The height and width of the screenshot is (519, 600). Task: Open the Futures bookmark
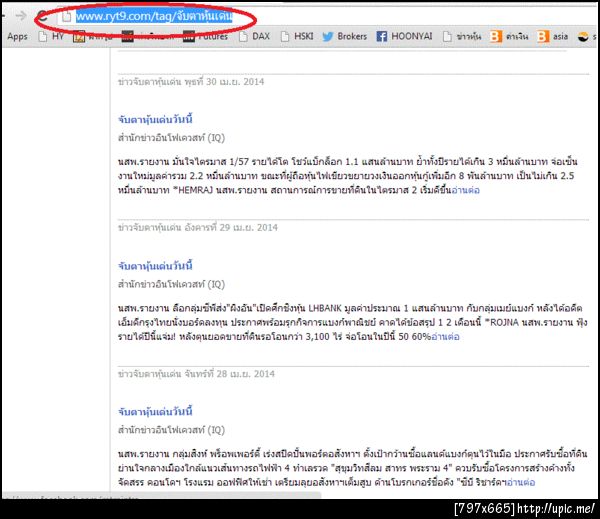[205, 37]
